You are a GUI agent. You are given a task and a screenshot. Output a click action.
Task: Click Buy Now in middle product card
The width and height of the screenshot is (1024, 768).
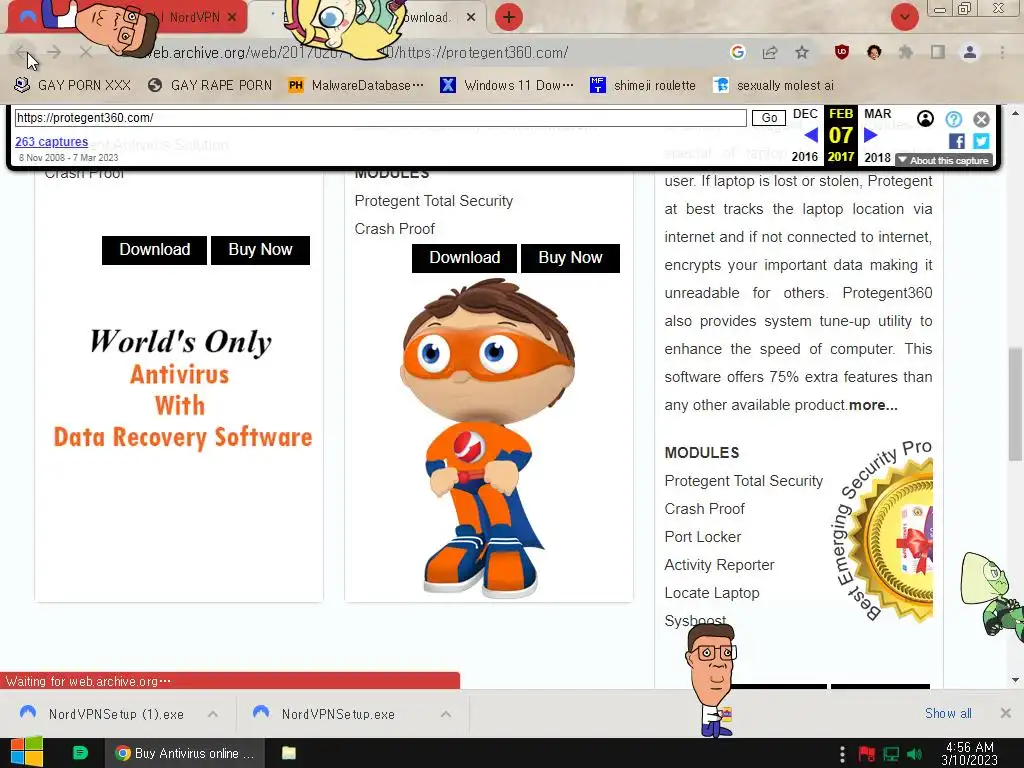click(x=570, y=258)
